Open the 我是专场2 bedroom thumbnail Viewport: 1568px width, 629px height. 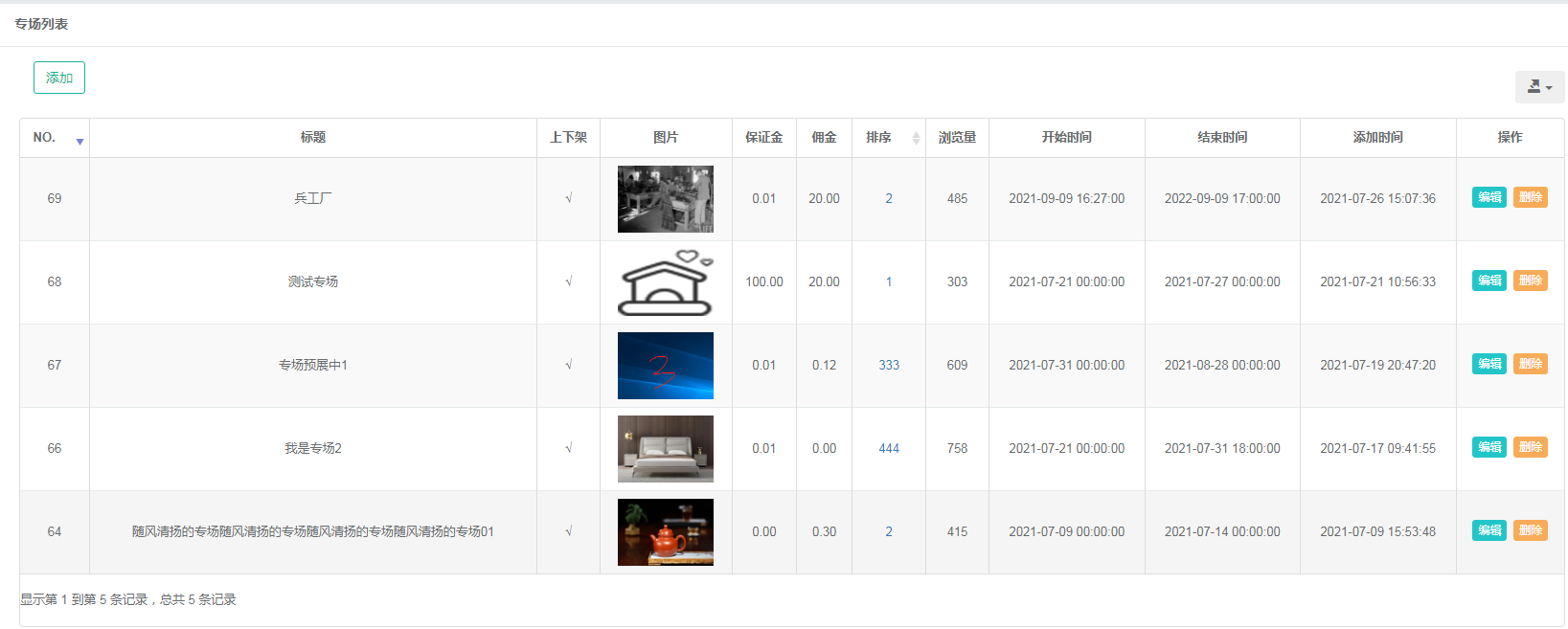click(x=666, y=449)
